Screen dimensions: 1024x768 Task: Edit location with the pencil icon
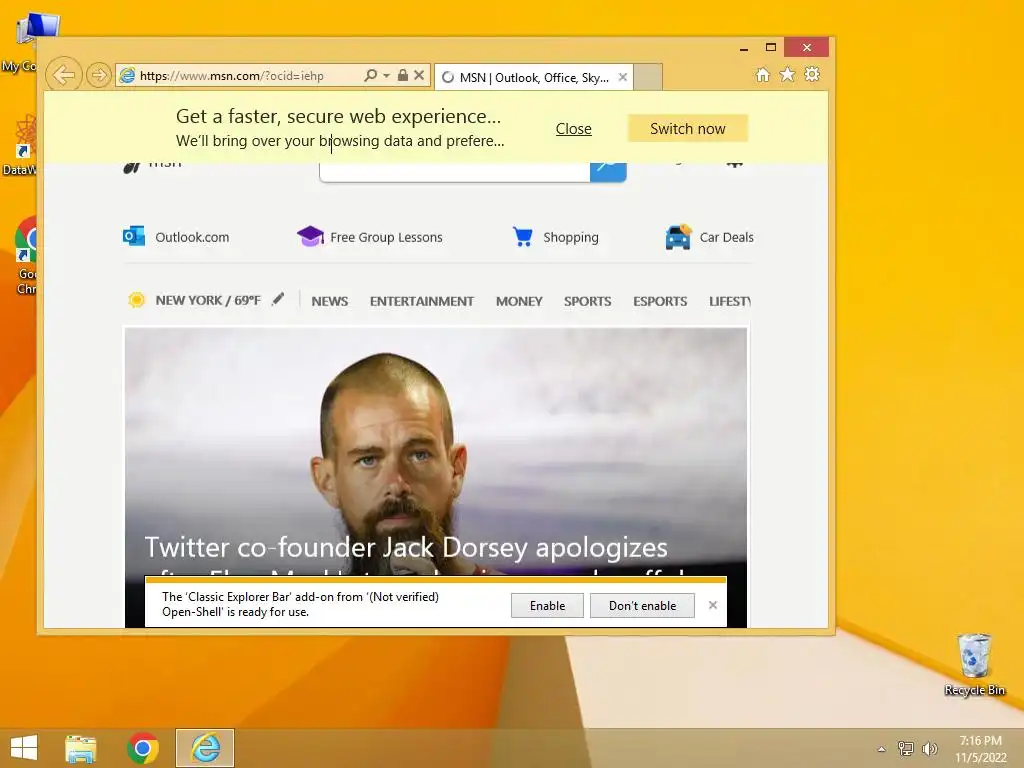click(x=278, y=299)
